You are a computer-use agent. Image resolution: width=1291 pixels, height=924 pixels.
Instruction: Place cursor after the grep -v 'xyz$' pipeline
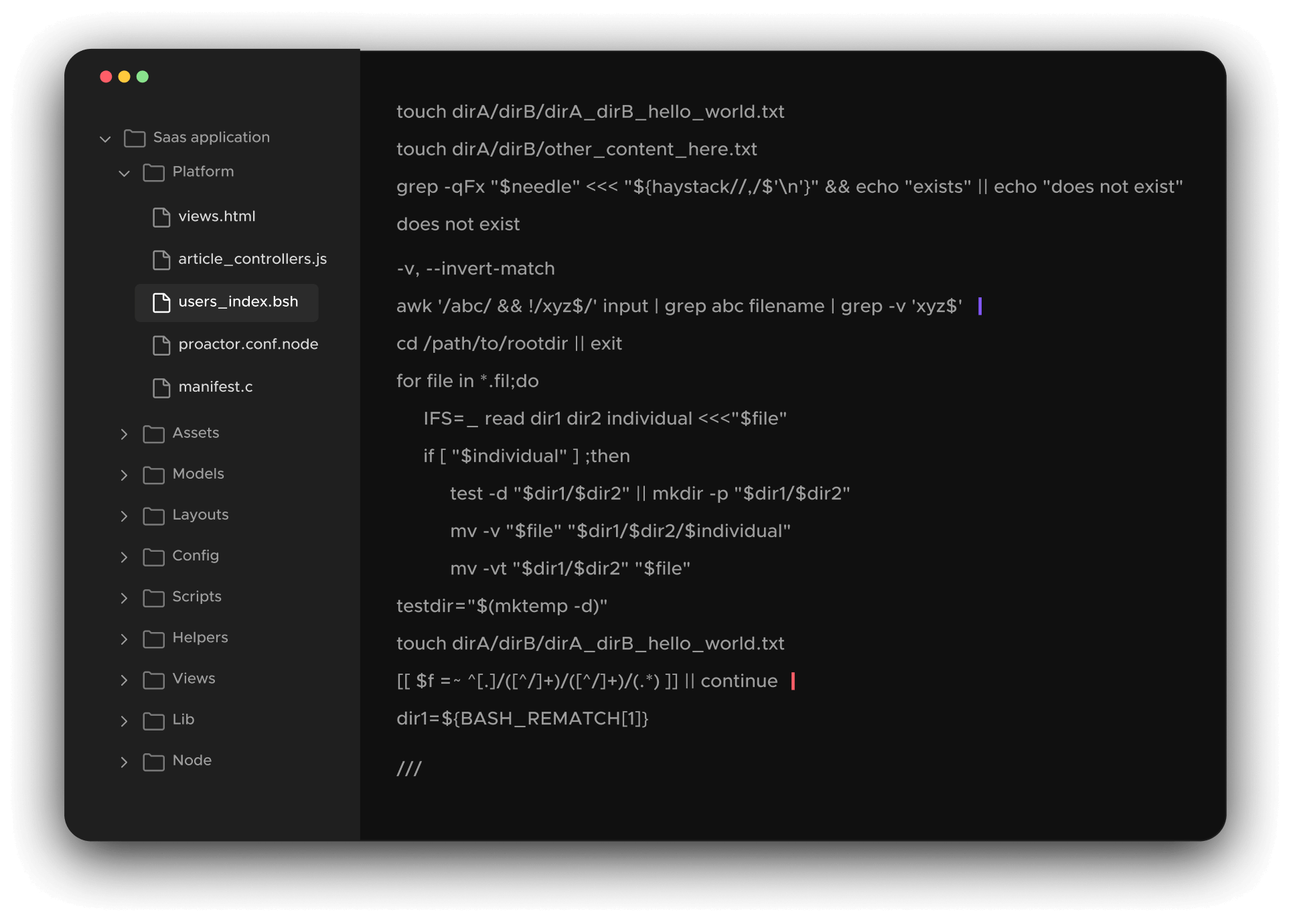coord(981,306)
